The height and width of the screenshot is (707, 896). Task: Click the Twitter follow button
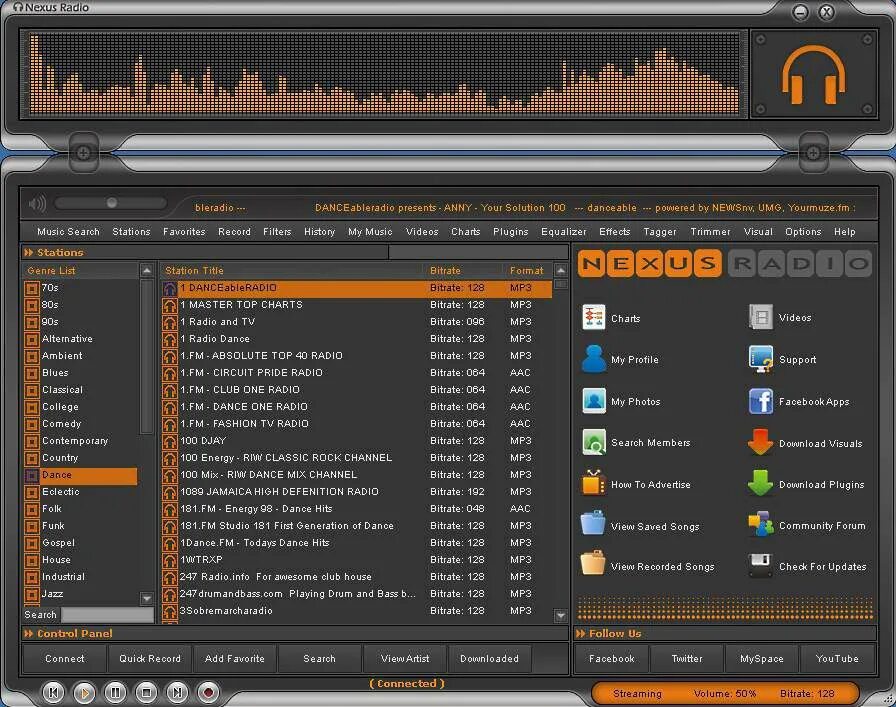(687, 658)
